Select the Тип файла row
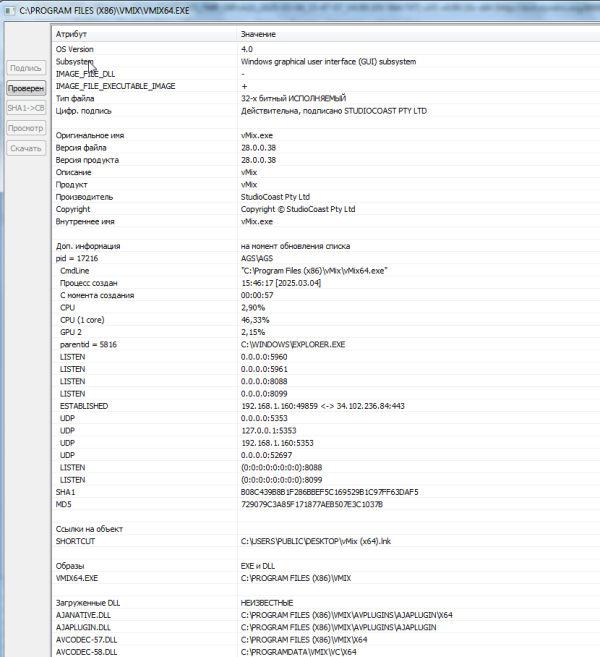Viewport: 600px width, 657px height. [326, 98]
